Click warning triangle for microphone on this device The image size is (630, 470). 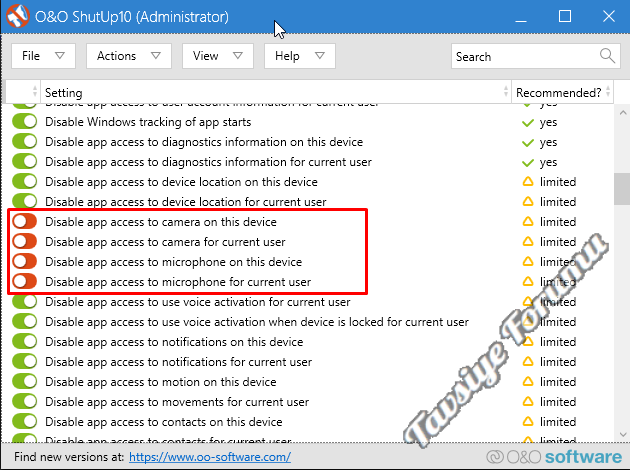point(528,262)
